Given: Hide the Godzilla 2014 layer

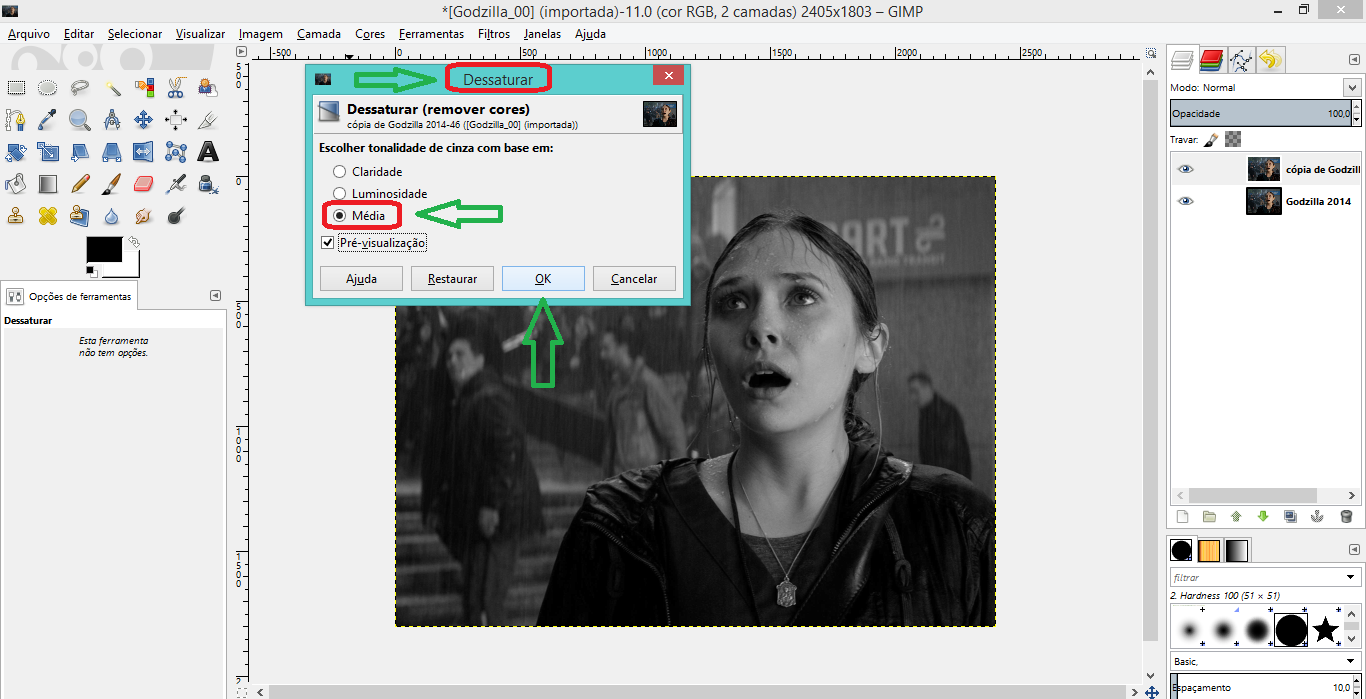Looking at the screenshot, I should (x=1186, y=201).
